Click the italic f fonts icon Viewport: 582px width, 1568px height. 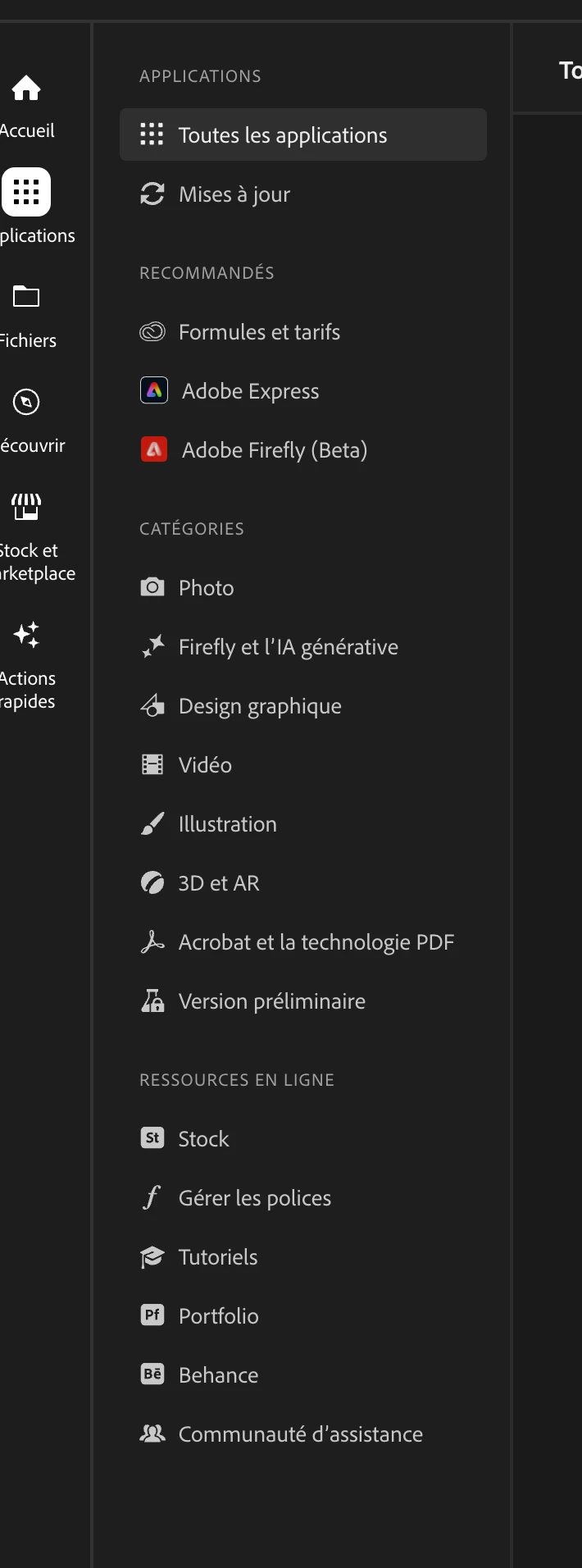pyautogui.click(x=152, y=1197)
